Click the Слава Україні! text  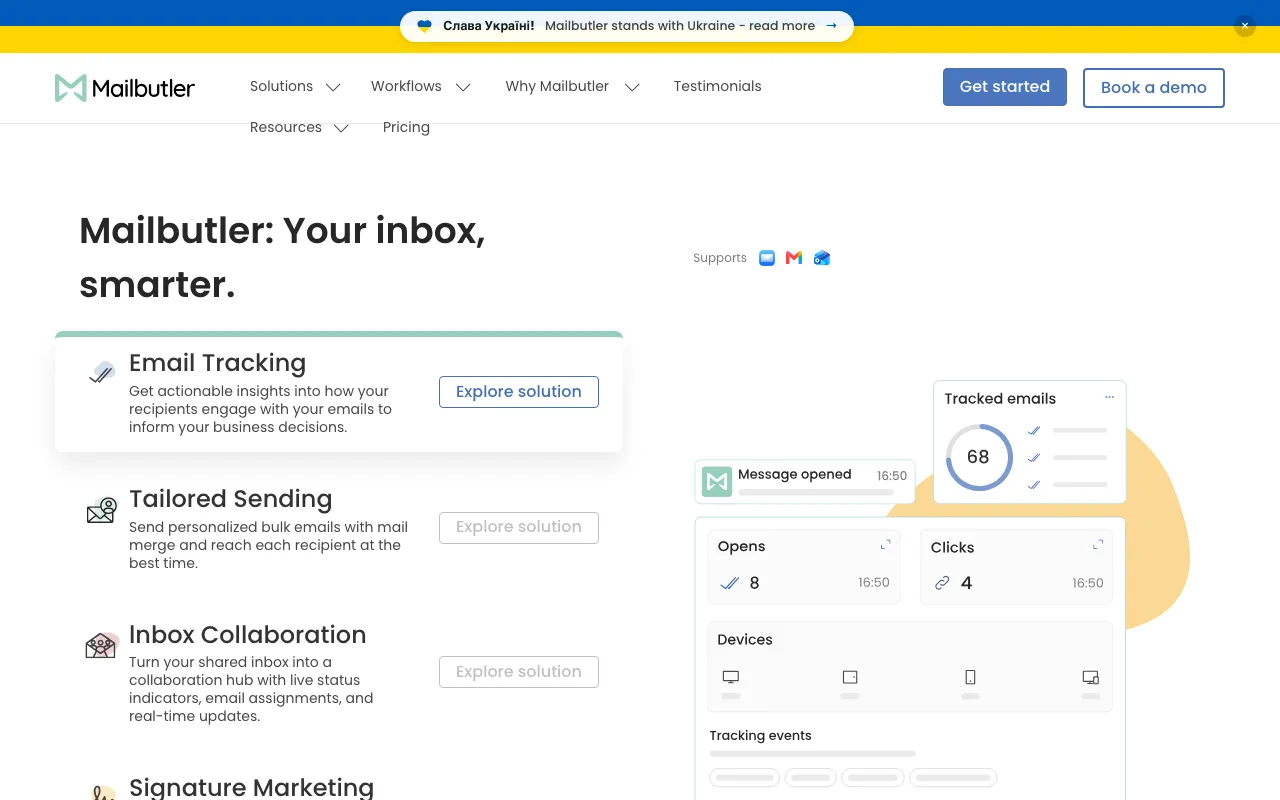click(489, 26)
